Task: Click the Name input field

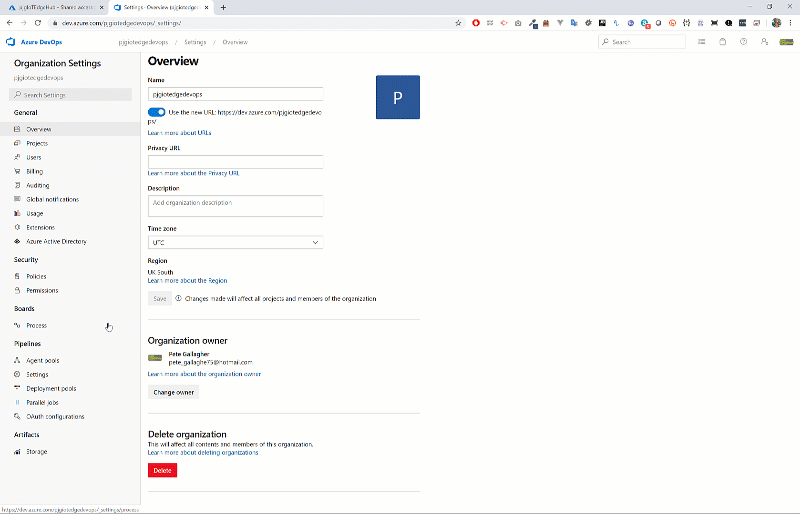Action: point(235,94)
